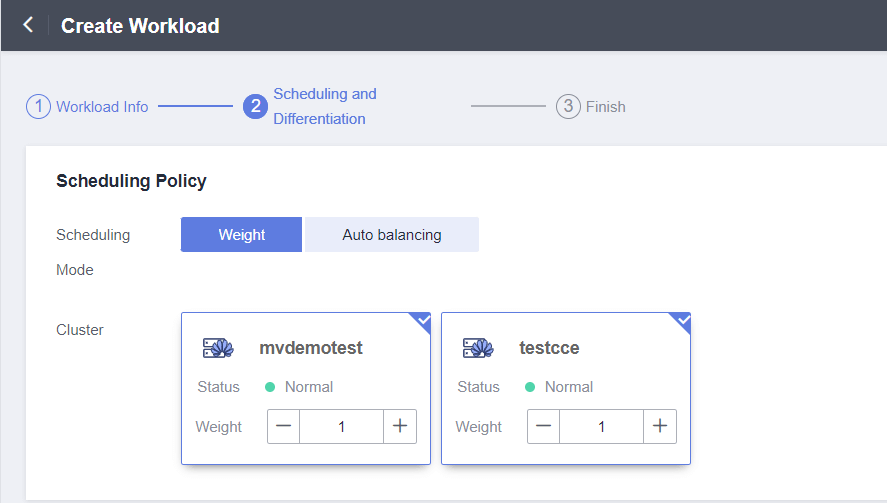Click the Create Workload page title
The width and height of the screenshot is (887, 503).
(140, 26)
